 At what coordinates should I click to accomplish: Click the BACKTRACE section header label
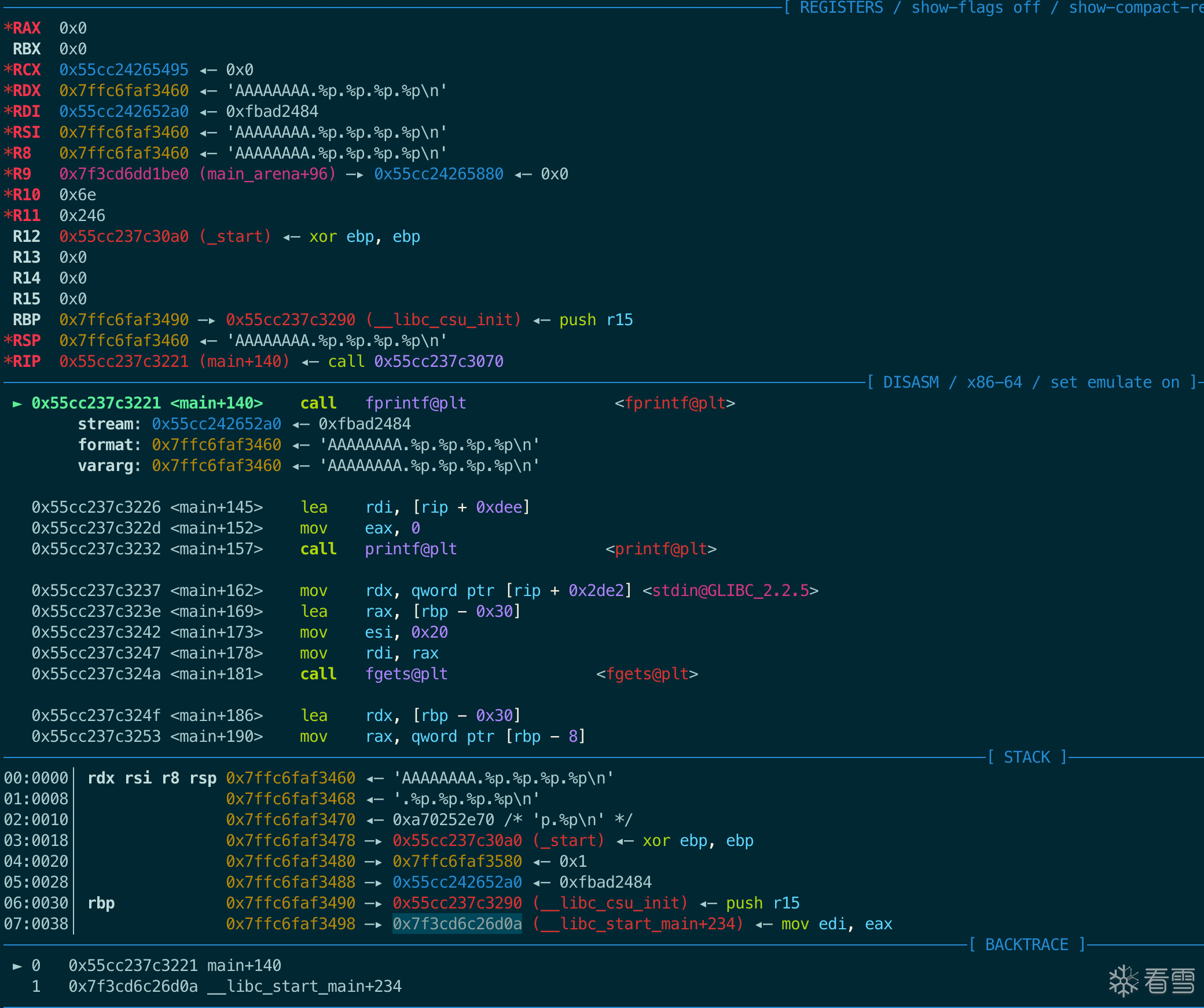tap(1026, 945)
